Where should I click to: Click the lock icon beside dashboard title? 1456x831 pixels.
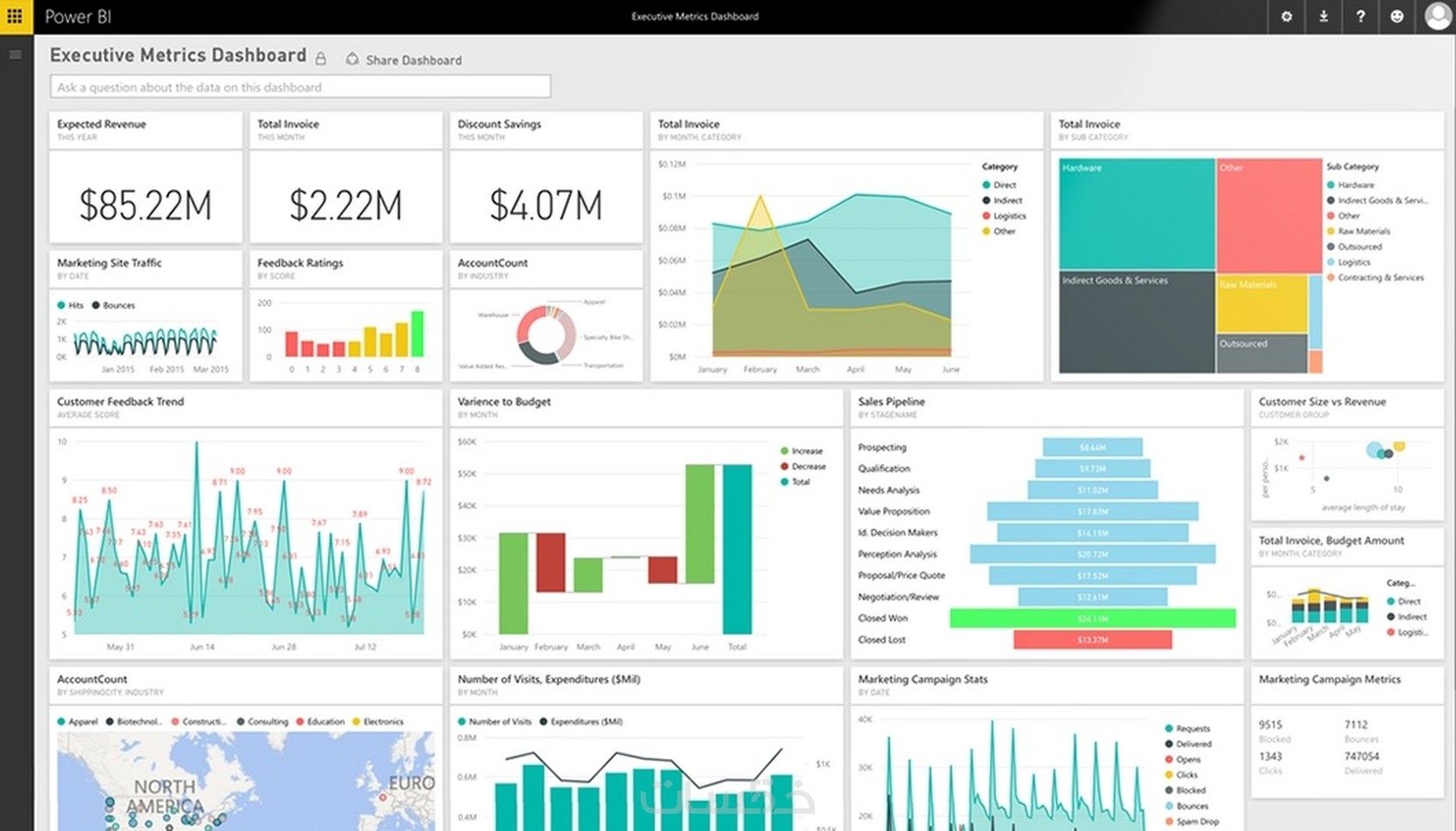pos(320,58)
